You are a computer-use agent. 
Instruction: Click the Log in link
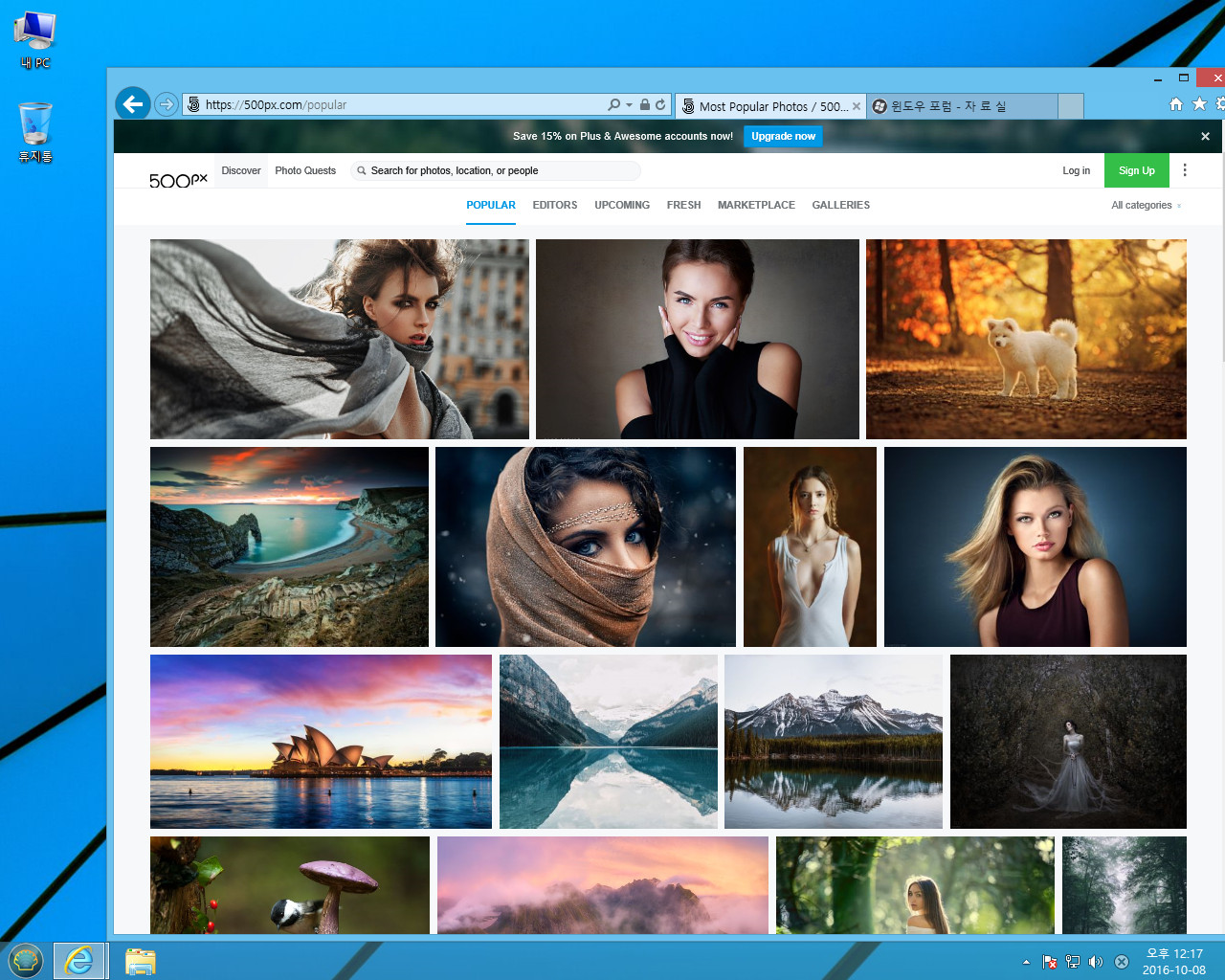[x=1076, y=170]
